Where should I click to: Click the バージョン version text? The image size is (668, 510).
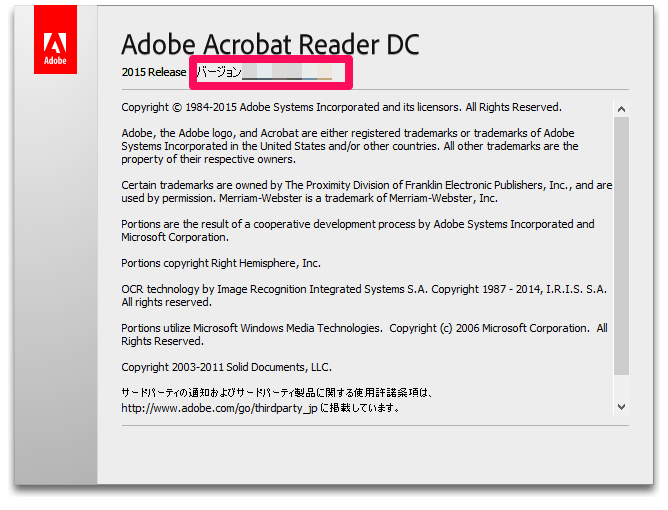219,72
